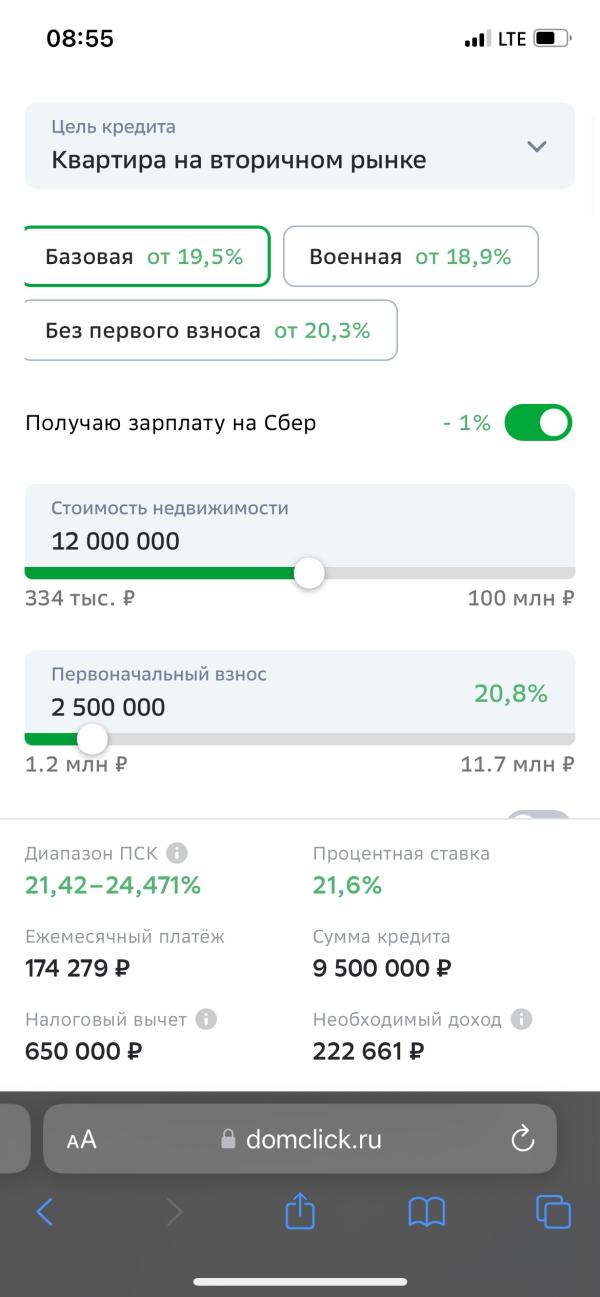Toggle the partially hidden switch below Первоначальный взнос
This screenshot has height=1297, width=600.
coord(538,815)
